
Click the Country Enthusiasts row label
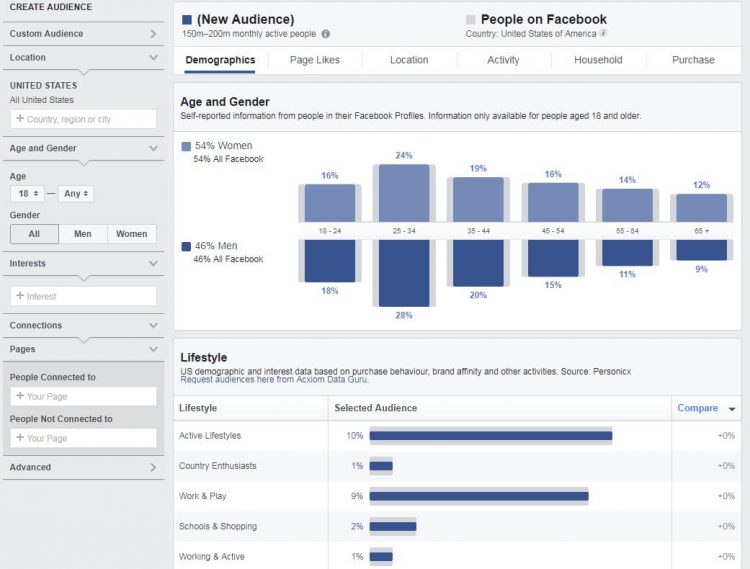pyautogui.click(x=218, y=466)
